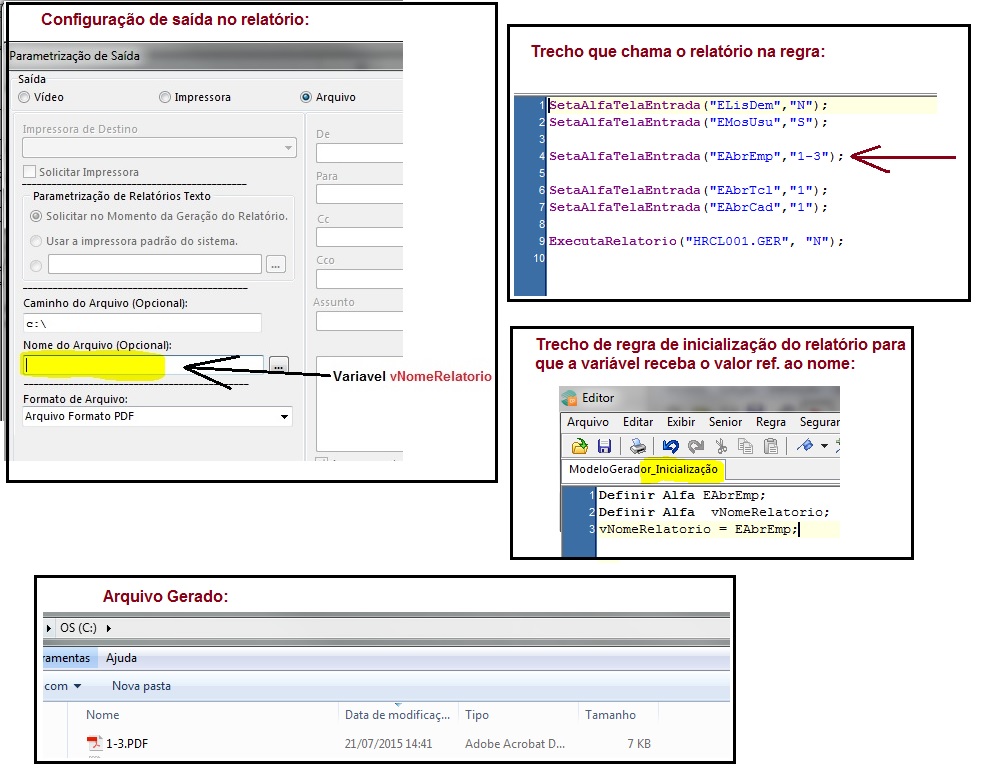The width and height of the screenshot is (984, 778).
Task: Click the Copy icon in Editor toolbar
Action: click(745, 446)
